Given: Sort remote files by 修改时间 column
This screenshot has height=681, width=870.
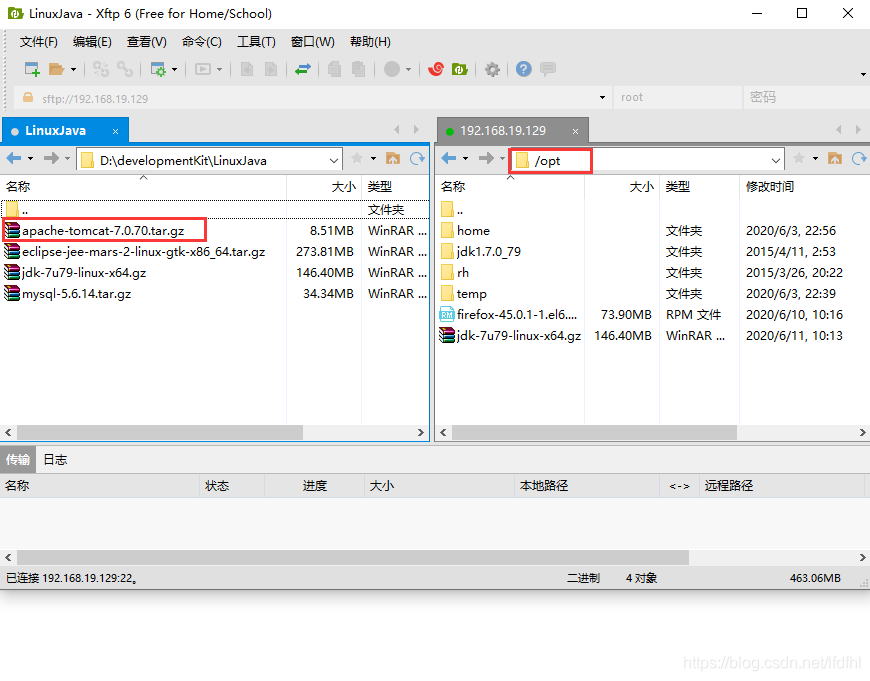Looking at the screenshot, I should pos(770,186).
